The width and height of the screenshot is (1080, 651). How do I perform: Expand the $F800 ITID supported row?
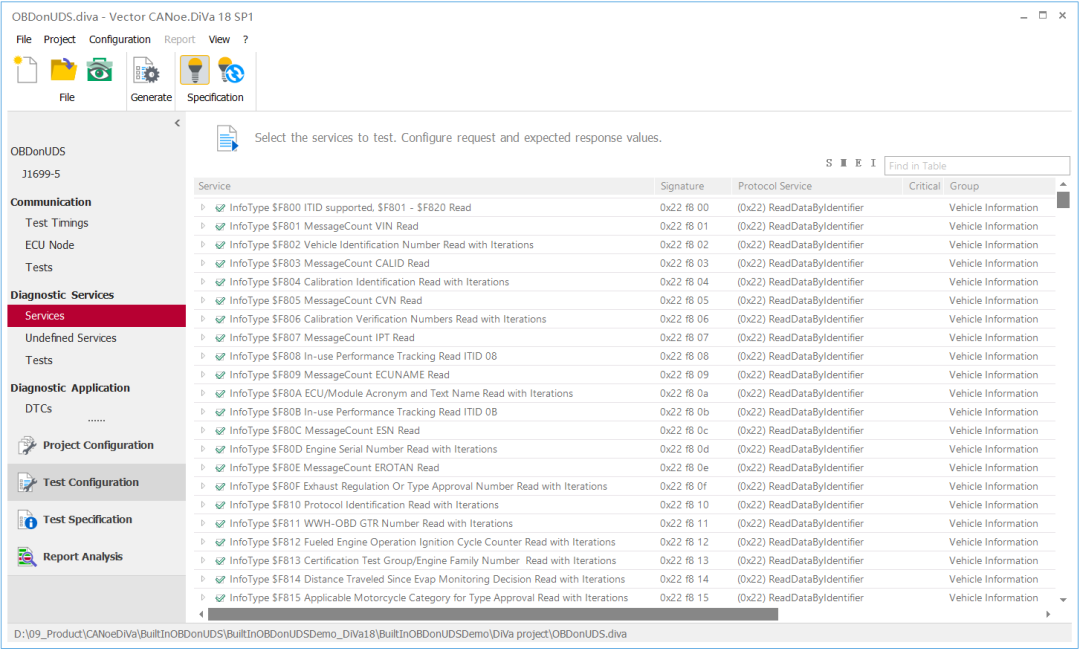[203, 208]
